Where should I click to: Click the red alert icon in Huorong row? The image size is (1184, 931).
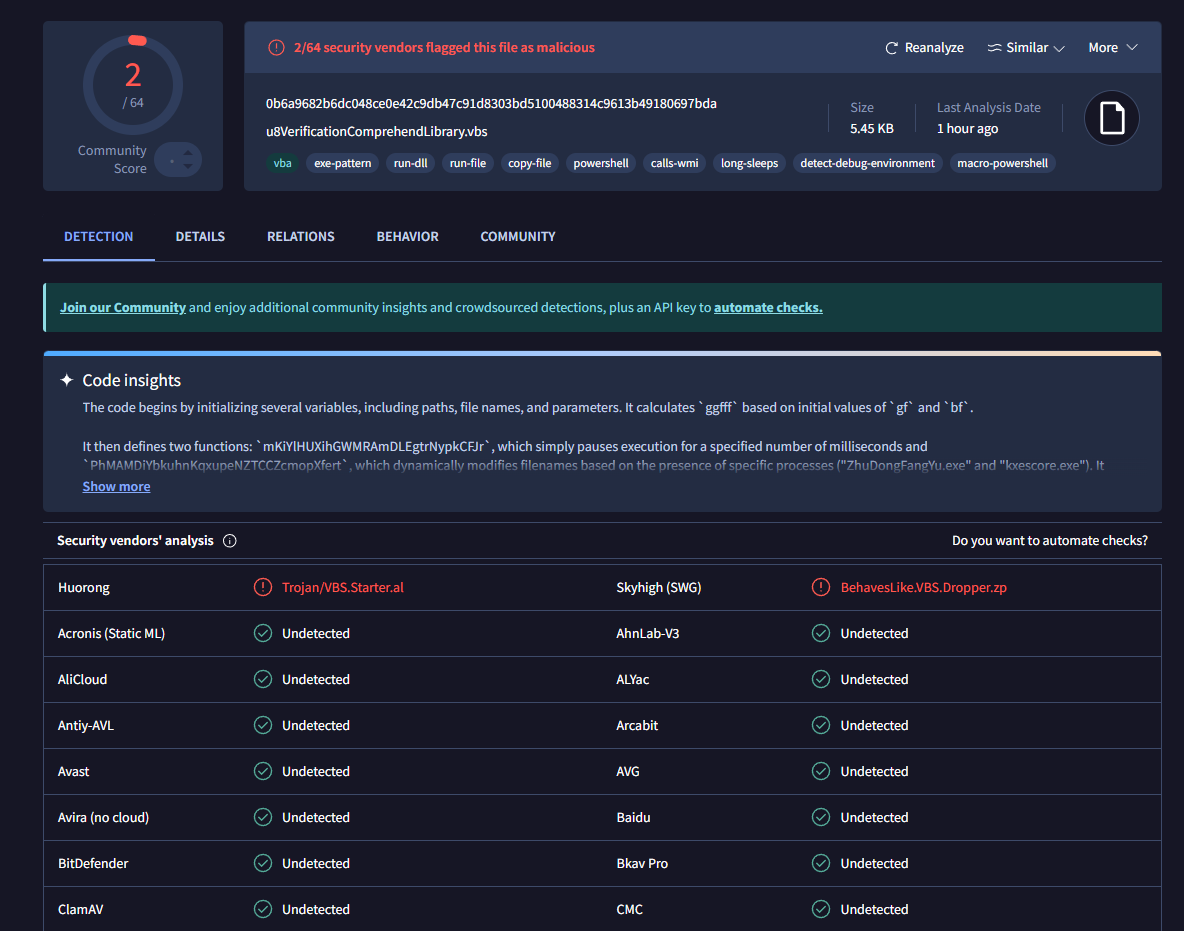(x=263, y=587)
